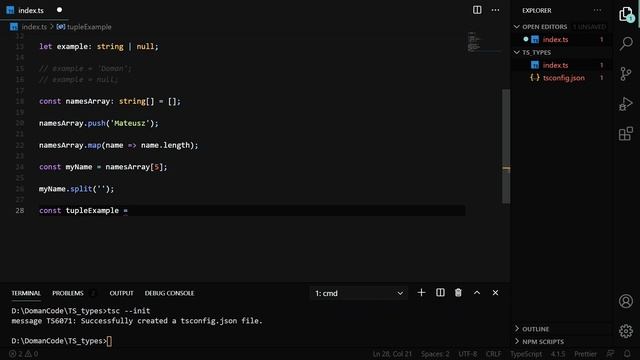Open the Manage gear settings icon
The image size is (640, 360).
[x=626, y=331]
